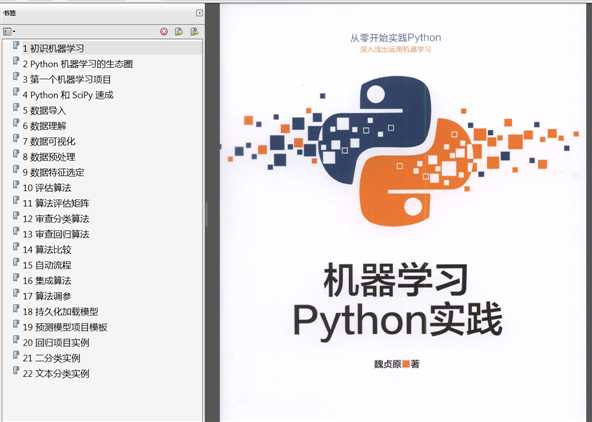592x422 pixels.
Task: Click the bookmark icon beside 数据可视化
Action: click(x=15, y=139)
